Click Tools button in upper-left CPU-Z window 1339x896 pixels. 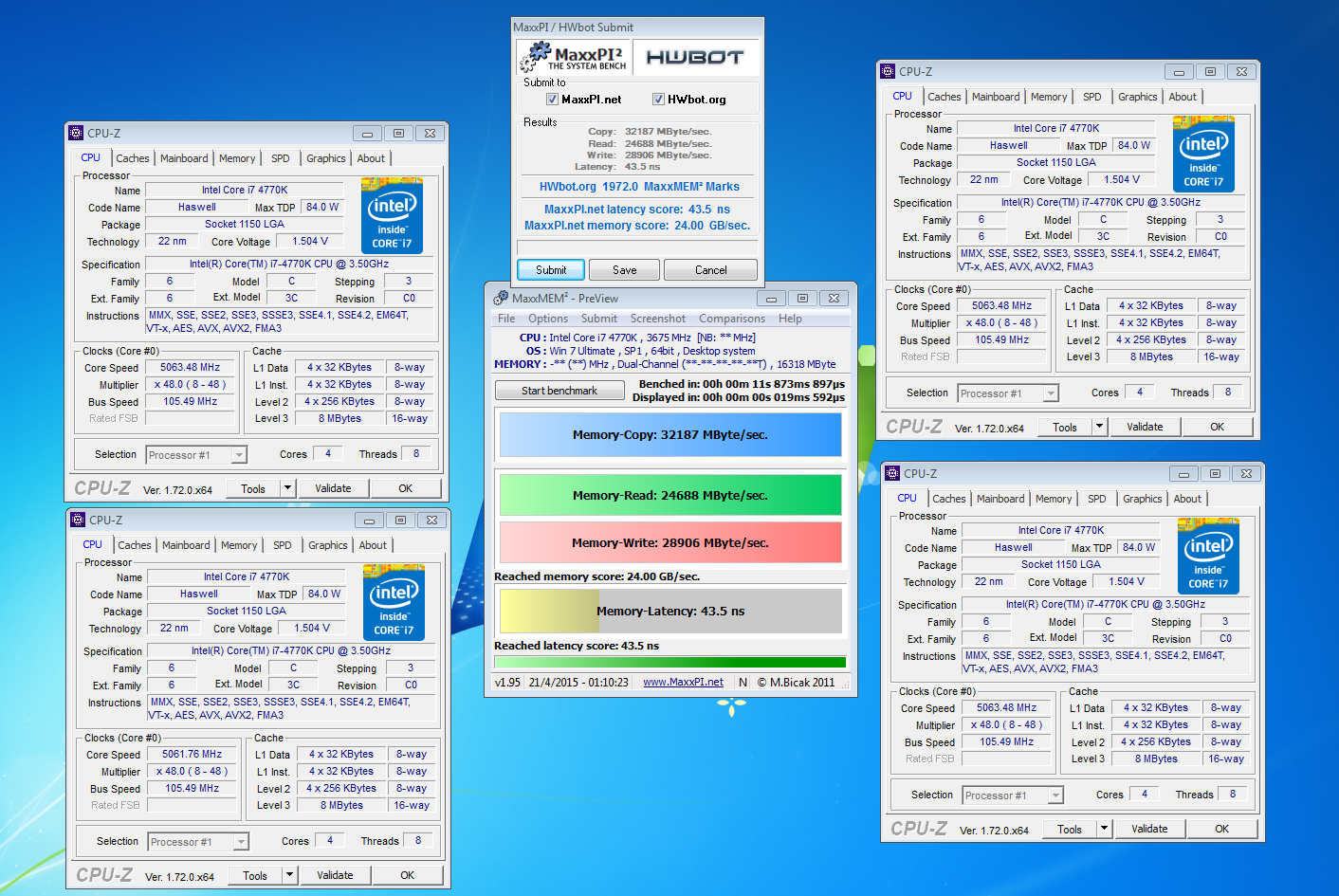click(x=253, y=488)
